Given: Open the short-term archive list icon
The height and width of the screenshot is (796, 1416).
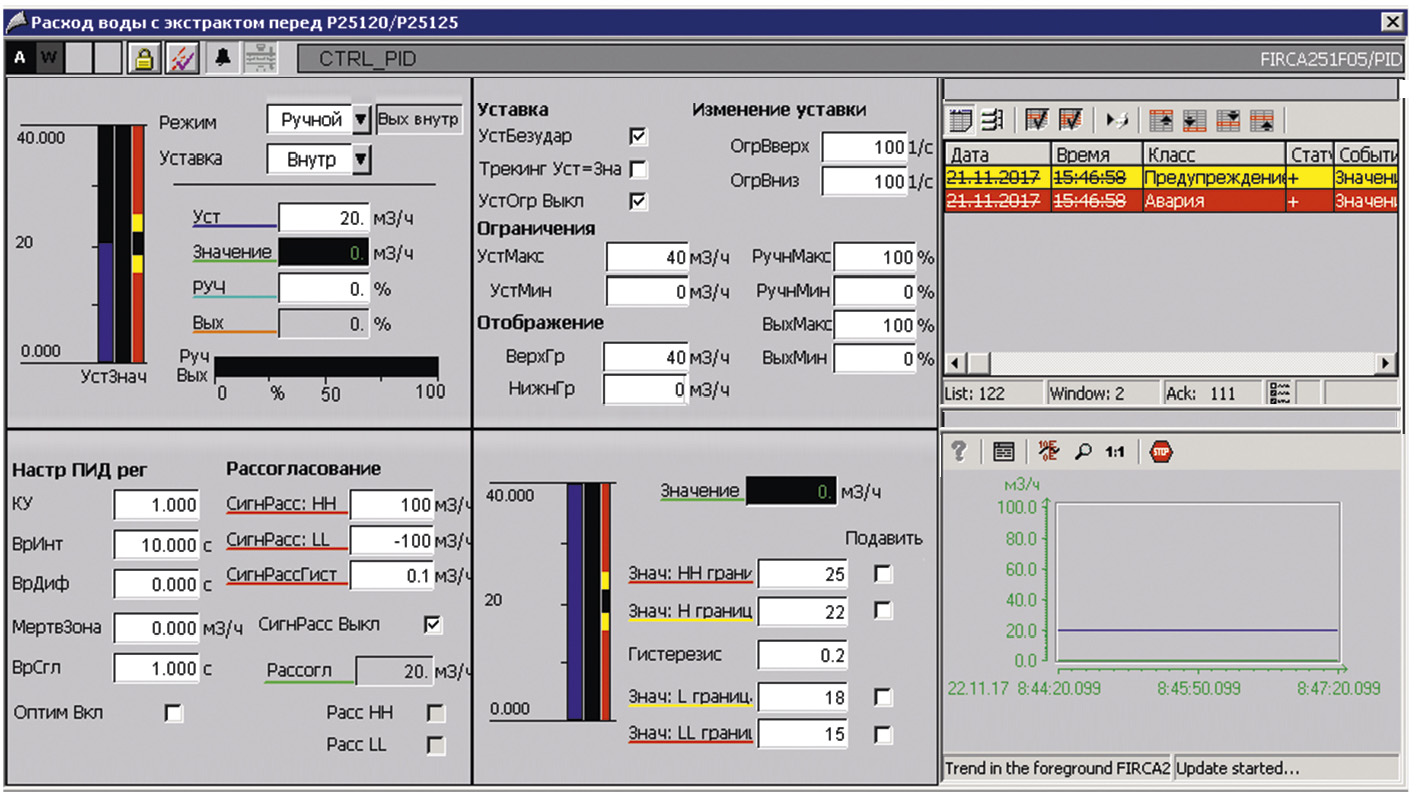Looking at the screenshot, I should 992,121.
